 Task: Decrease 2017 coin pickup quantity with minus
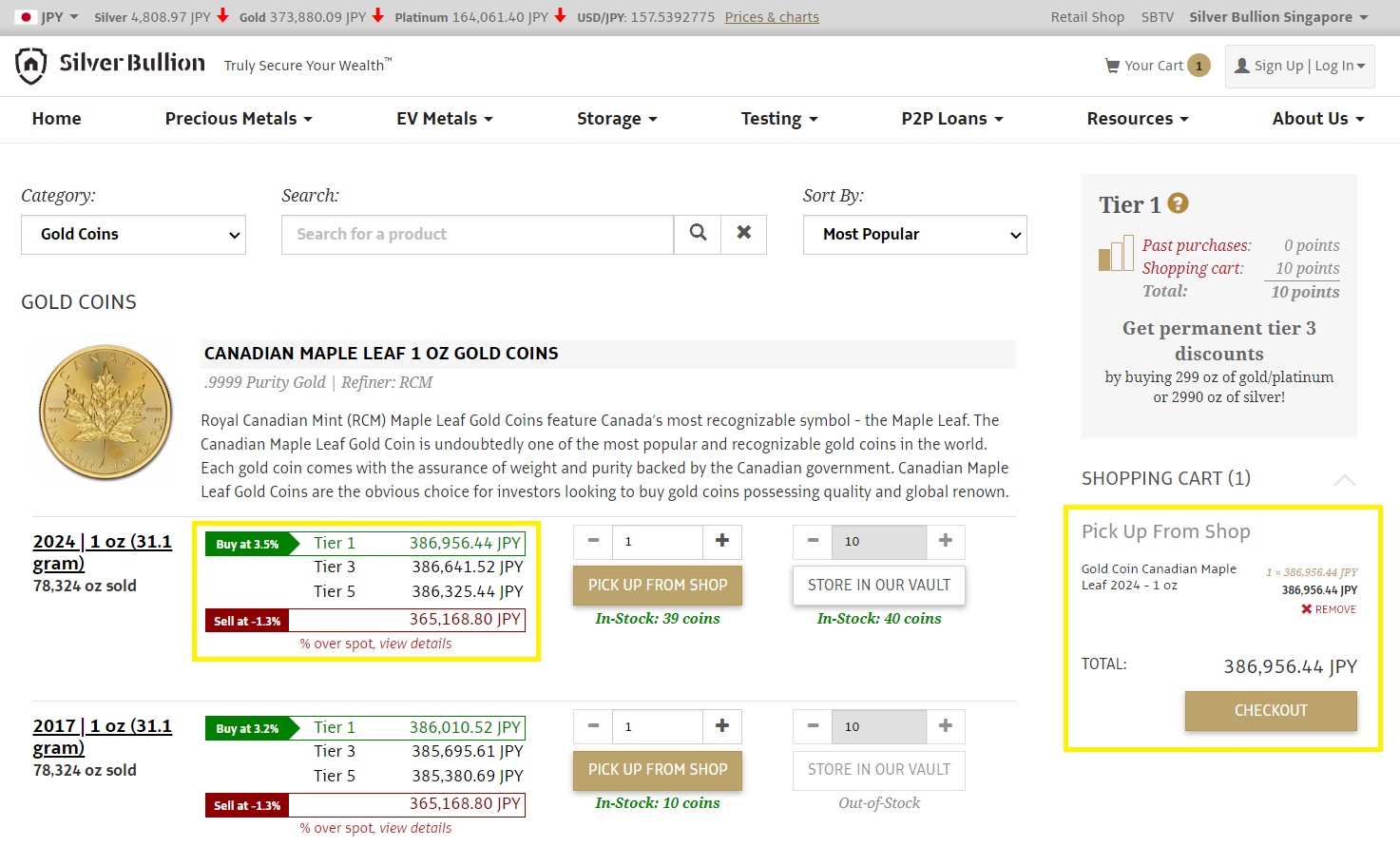593,726
